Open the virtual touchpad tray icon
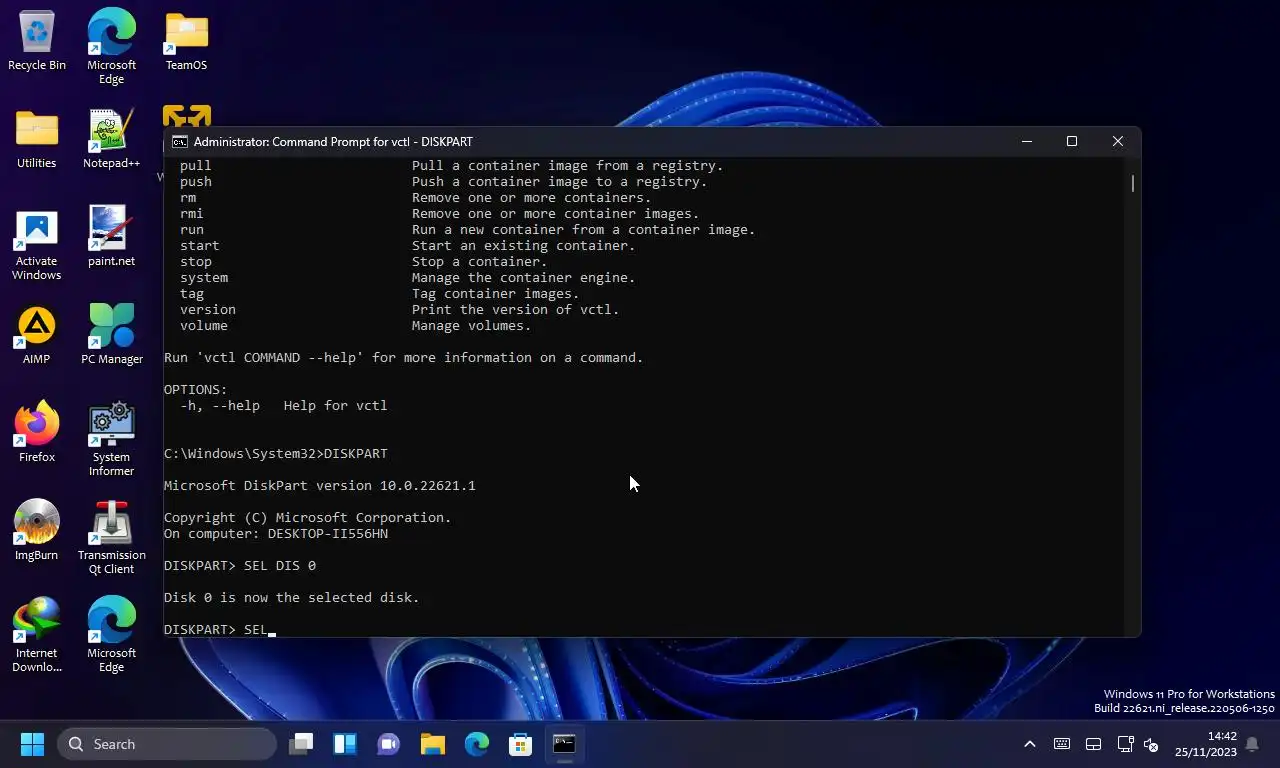The image size is (1280, 768). pyautogui.click(x=1094, y=744)
